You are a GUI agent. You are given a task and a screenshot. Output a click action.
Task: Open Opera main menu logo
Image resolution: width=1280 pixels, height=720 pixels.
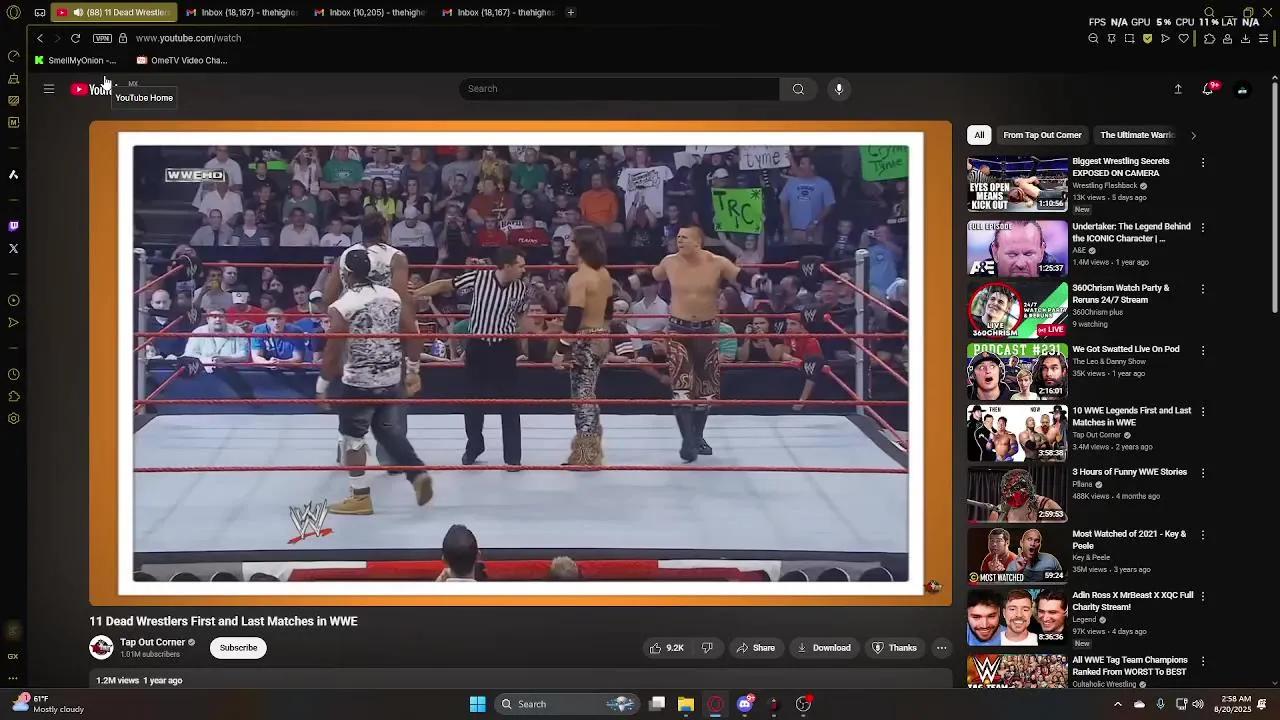[x=14, y=12]
